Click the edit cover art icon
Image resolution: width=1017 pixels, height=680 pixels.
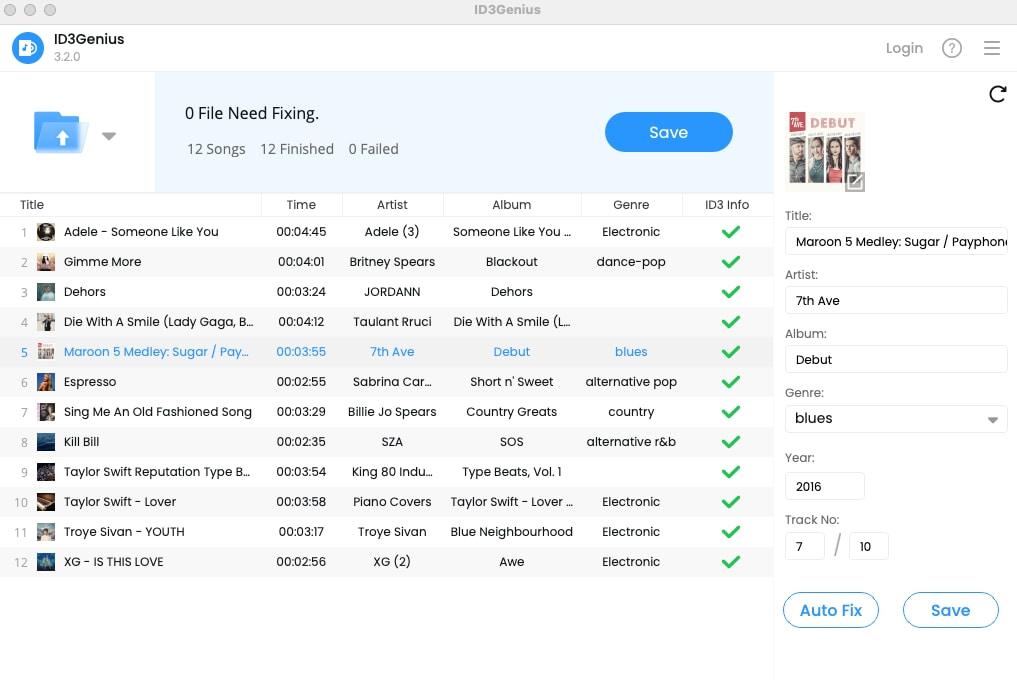[x=855, y=182]
